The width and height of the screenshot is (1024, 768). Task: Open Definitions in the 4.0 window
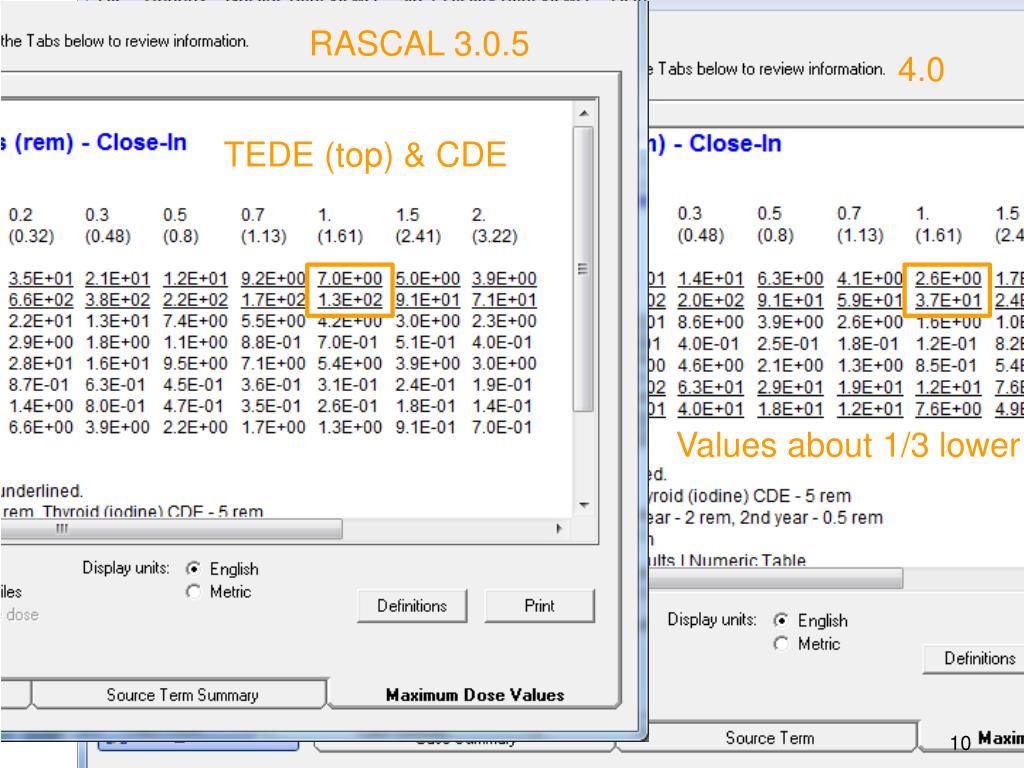coord(978,658)
